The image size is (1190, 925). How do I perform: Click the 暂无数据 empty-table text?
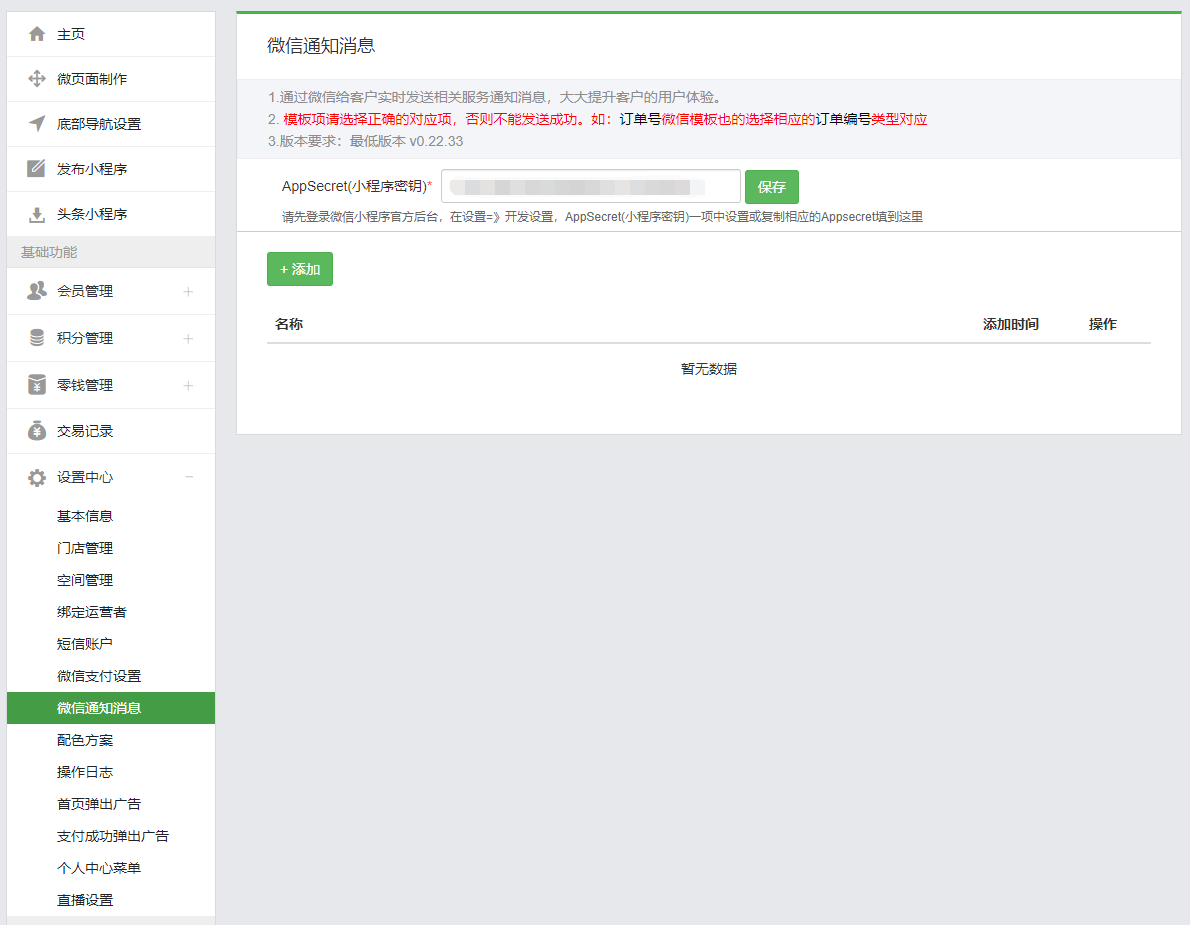pos(709,369)
